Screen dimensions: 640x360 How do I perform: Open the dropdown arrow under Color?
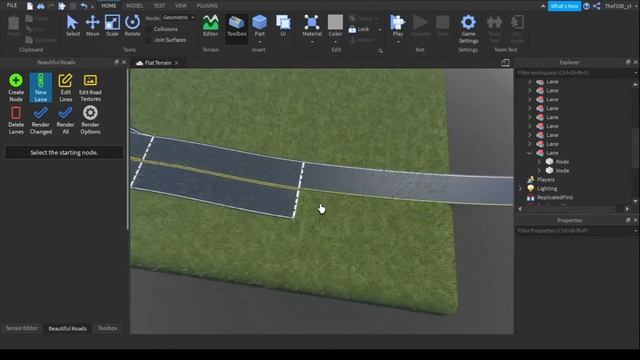(x=335, y=42)
